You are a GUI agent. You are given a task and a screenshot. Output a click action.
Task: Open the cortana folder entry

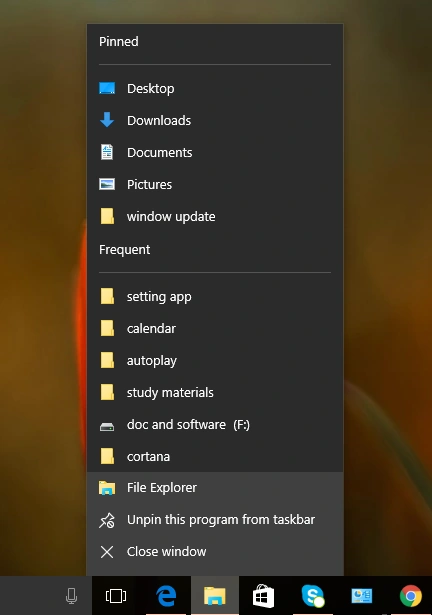click(215, 457)
